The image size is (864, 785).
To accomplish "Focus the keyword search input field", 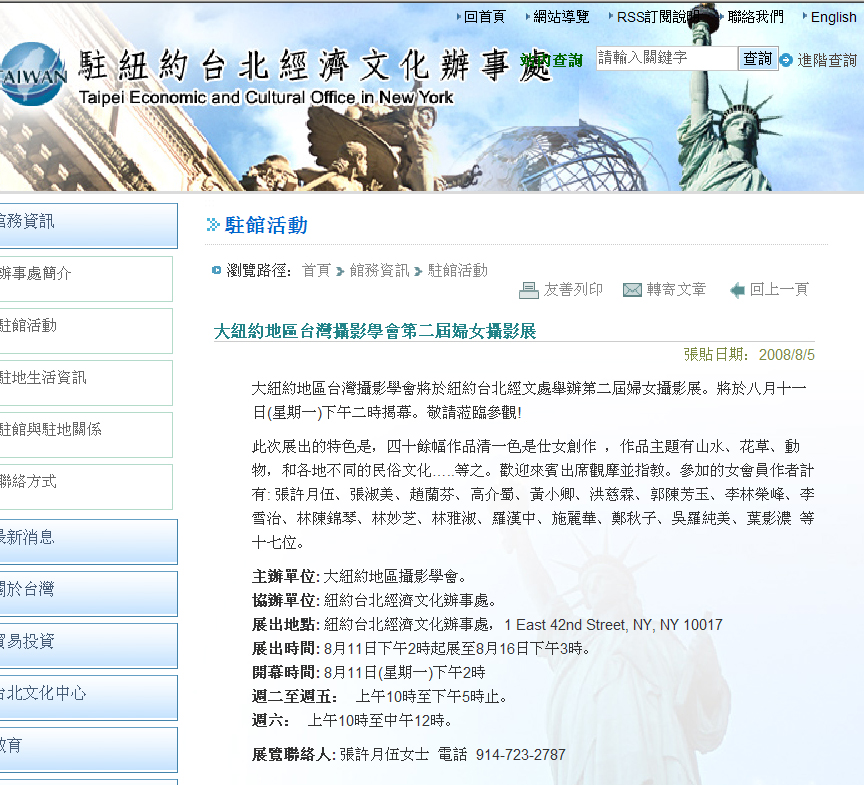I will pos(666,59).
